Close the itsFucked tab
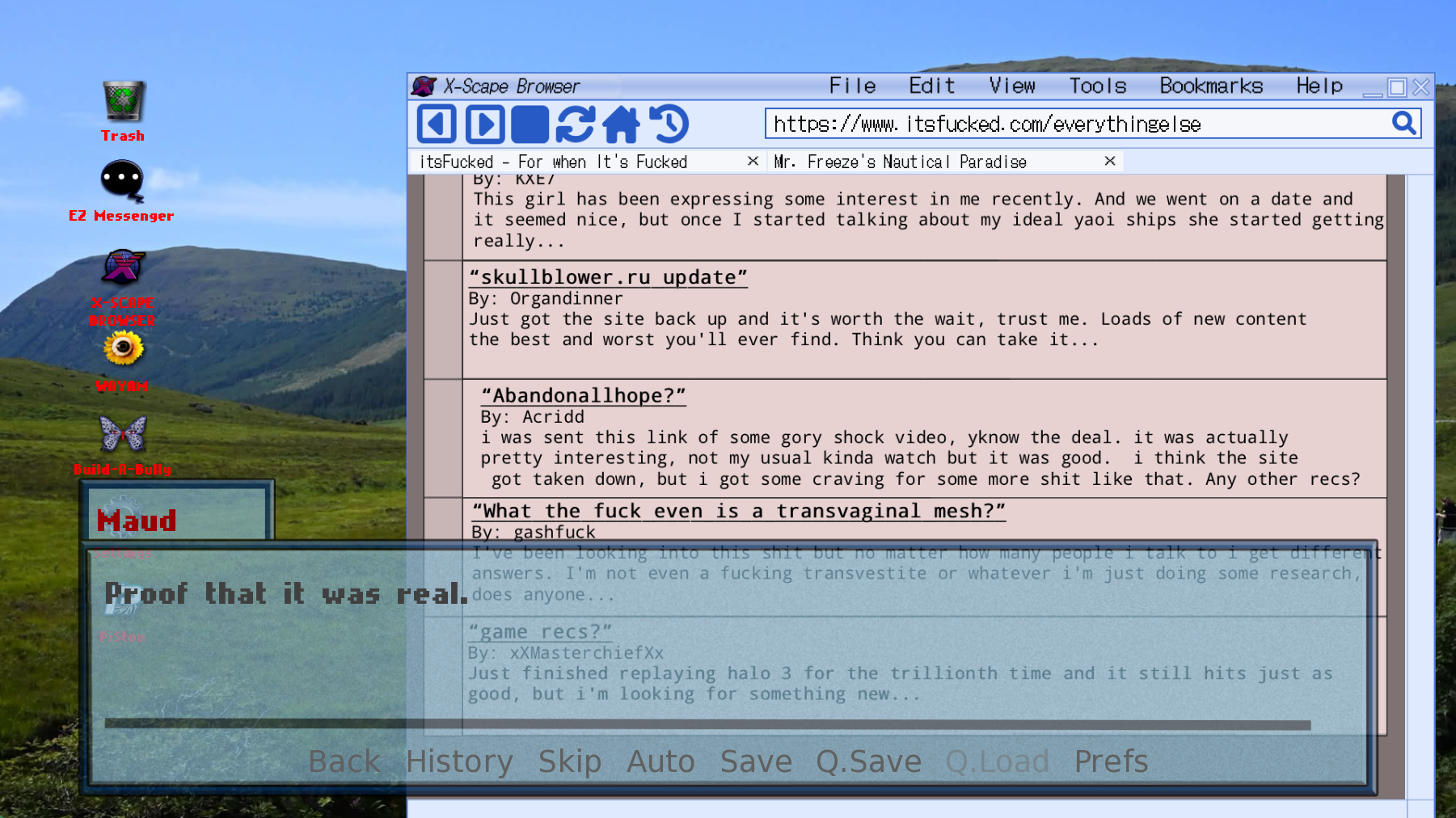Screen dimensions: 1456x818 coord(753,161)
